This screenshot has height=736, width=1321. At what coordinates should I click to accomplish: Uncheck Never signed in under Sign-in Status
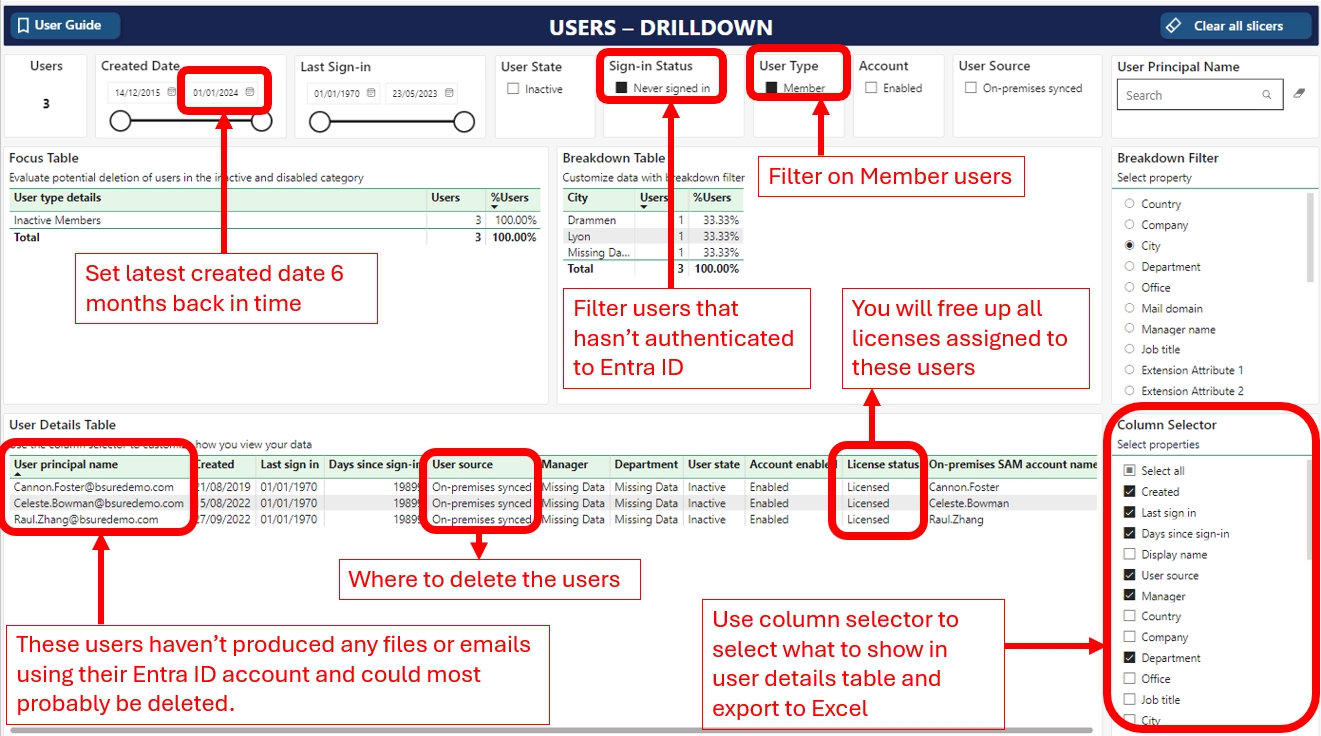[621, 88]
